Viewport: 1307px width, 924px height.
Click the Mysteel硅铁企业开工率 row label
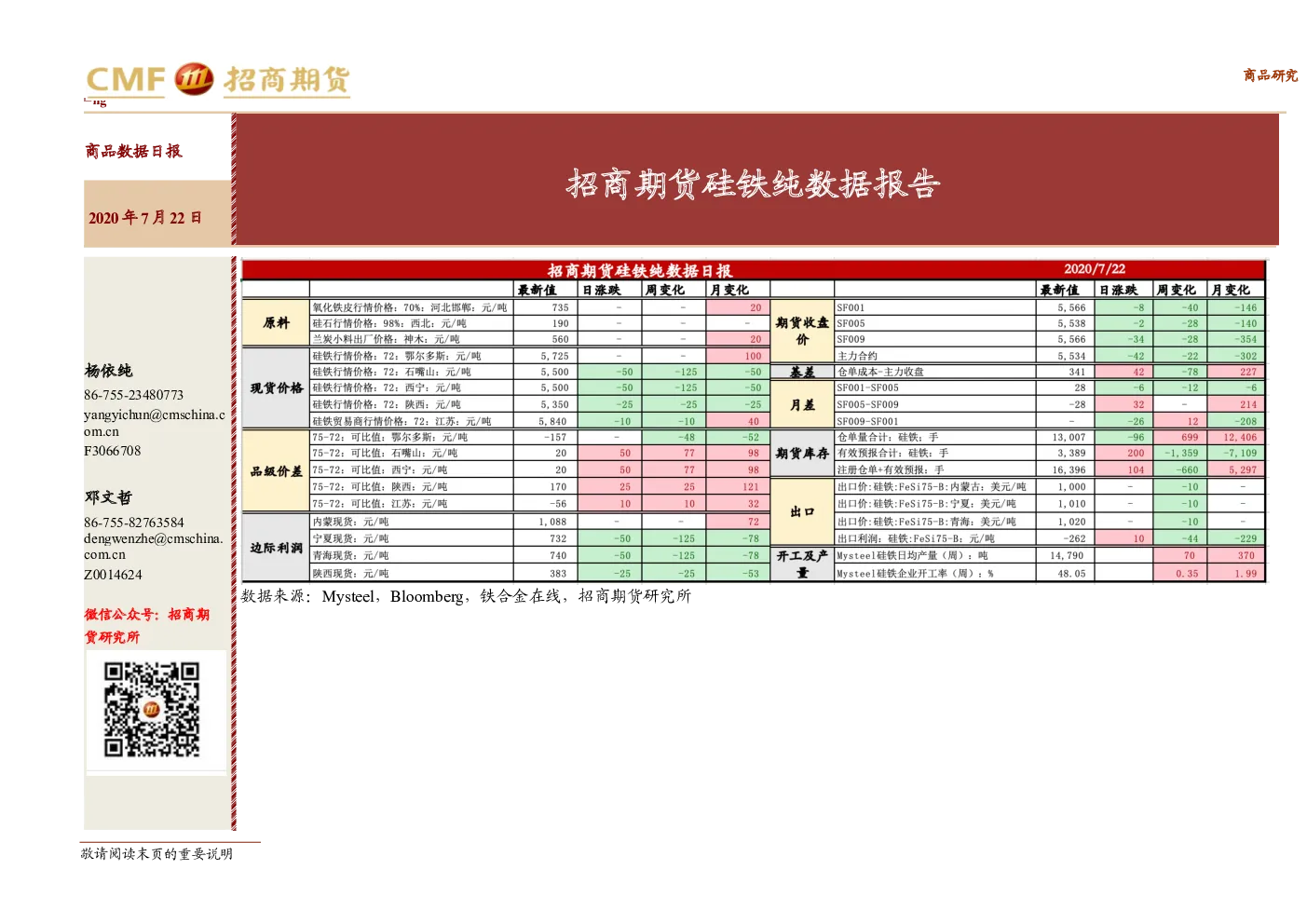pos(915,574)
